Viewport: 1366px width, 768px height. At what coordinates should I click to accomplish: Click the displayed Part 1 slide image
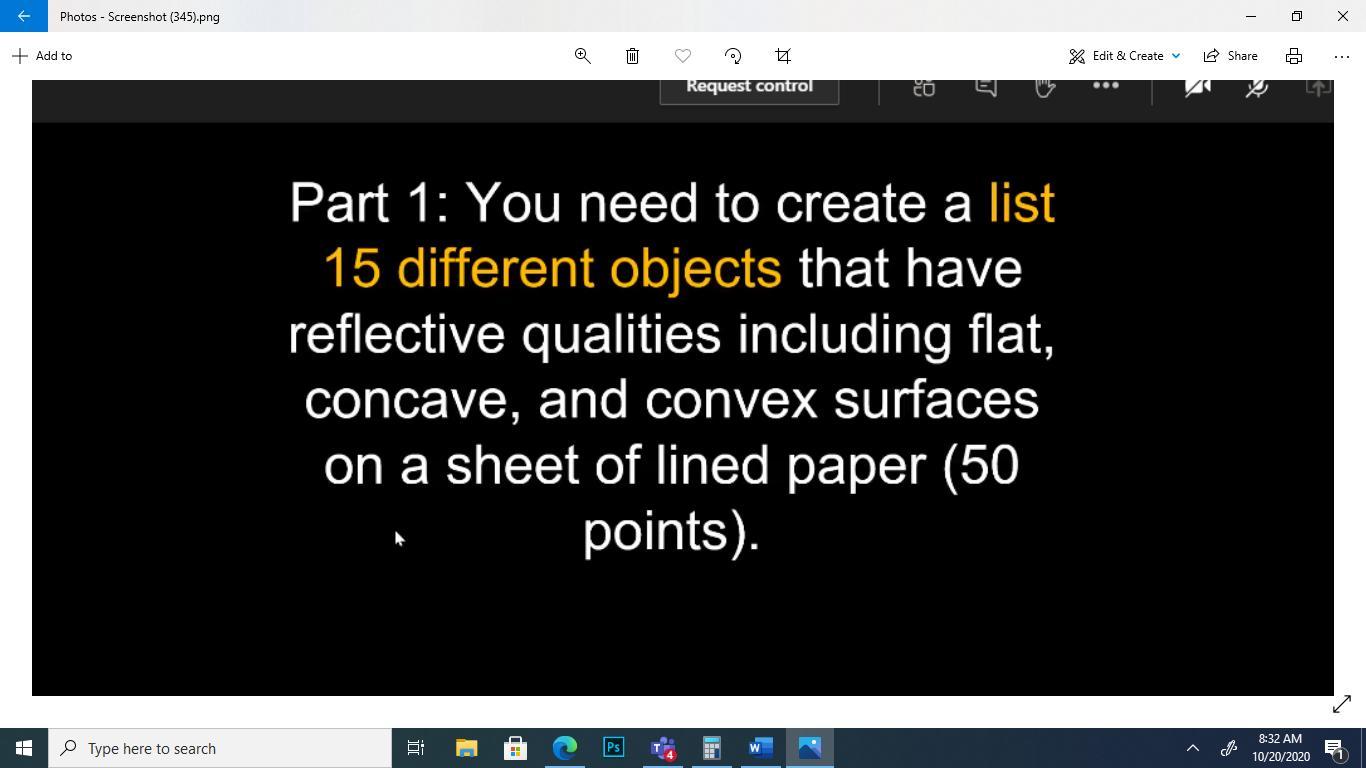pos(683,388)
